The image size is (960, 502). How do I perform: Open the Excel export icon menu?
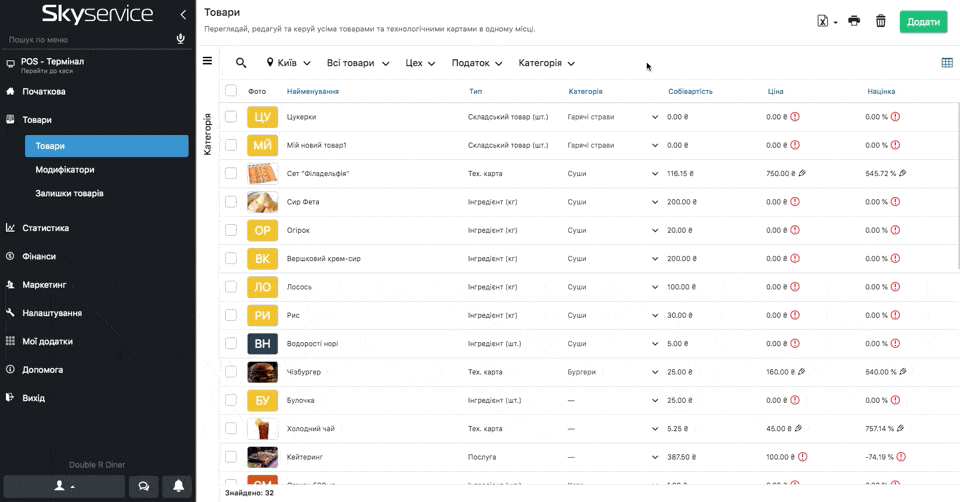825,21
